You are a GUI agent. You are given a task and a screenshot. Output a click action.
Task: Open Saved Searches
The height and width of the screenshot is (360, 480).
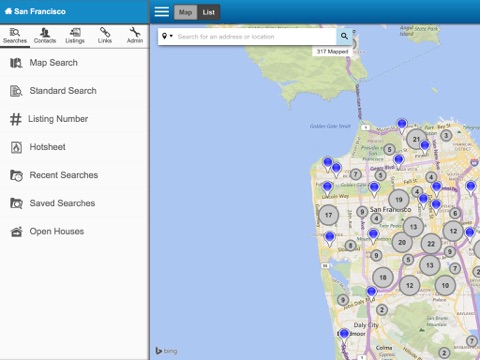pos(75,203)
